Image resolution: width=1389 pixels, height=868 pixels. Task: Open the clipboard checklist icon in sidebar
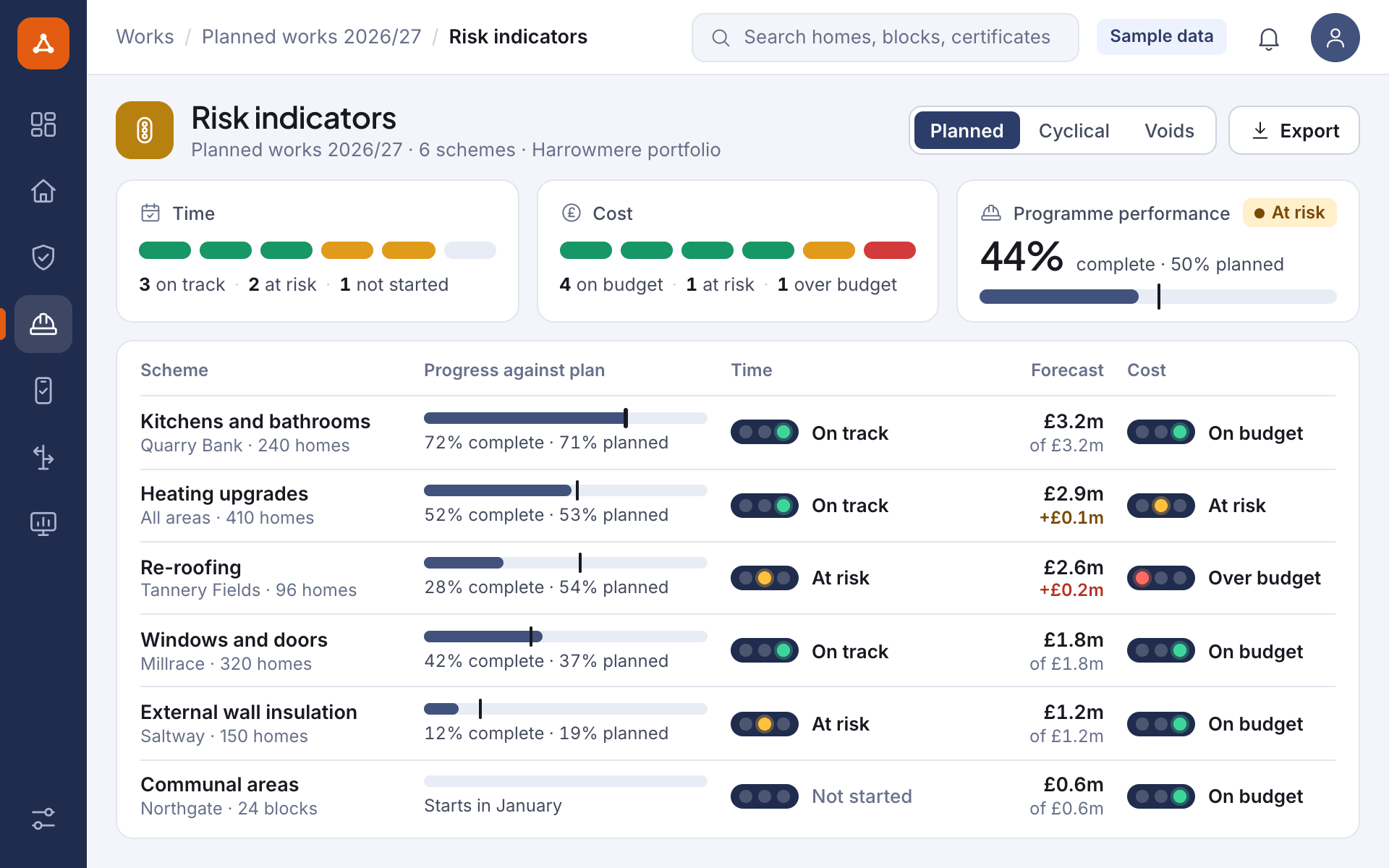coord(43,391)
